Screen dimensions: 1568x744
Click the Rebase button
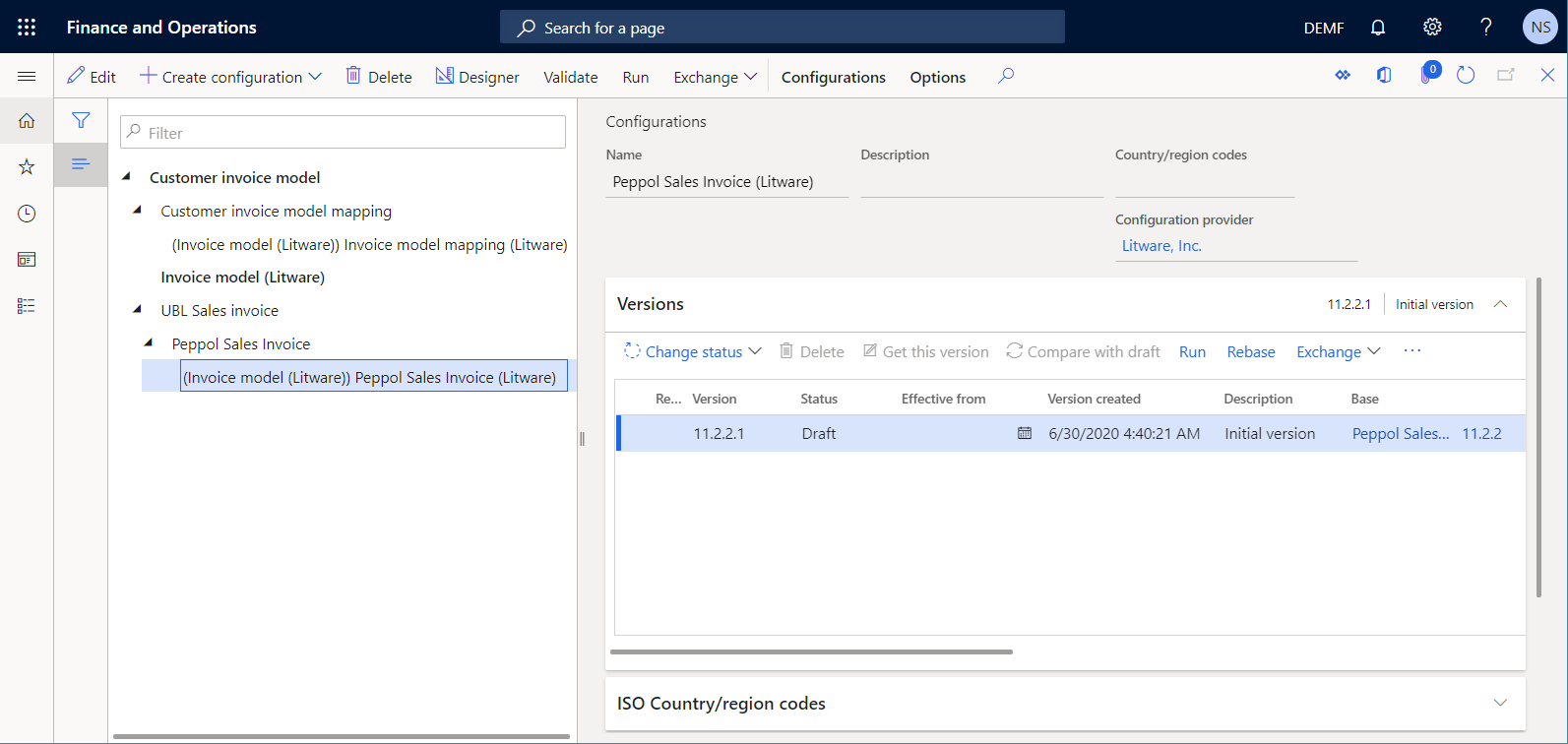point(1250,352)
